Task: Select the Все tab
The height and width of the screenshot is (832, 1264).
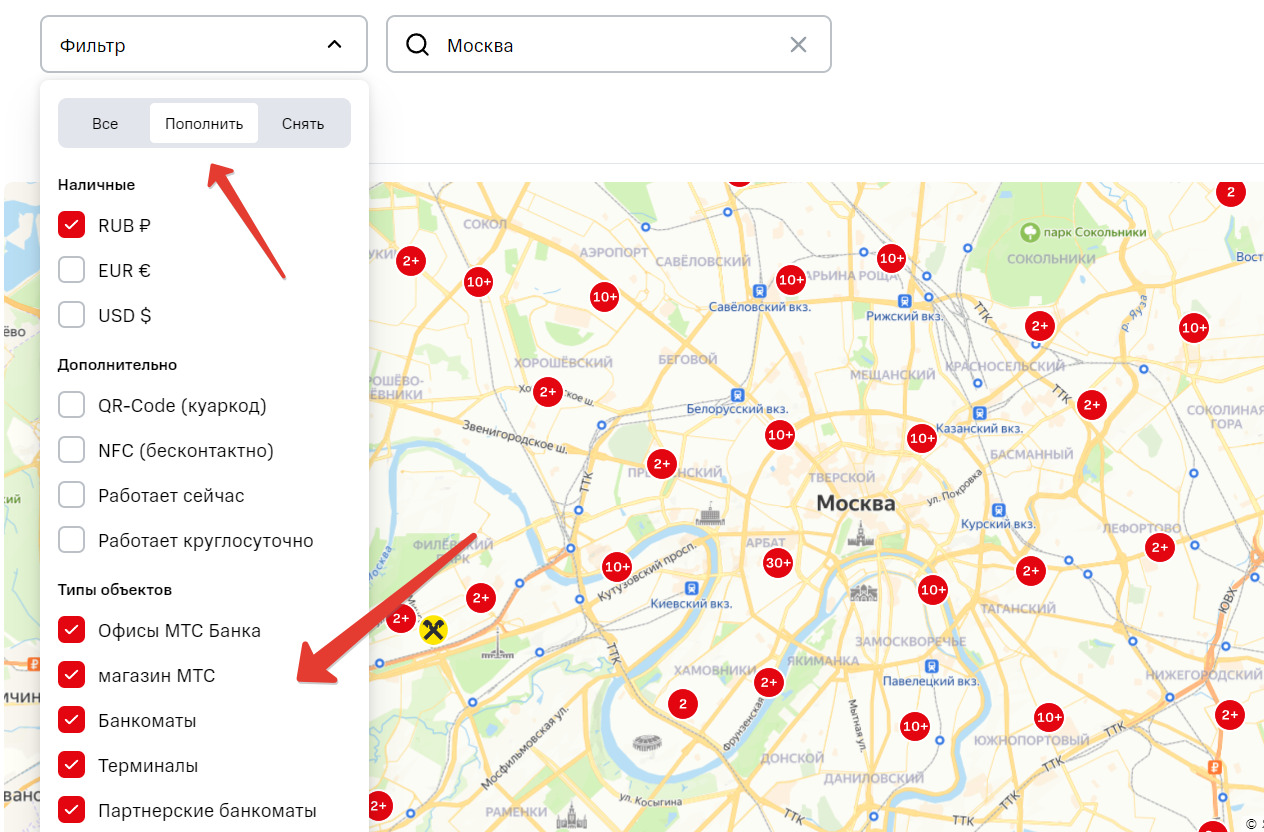Action: pyautogui.click(x=105, y=124)
